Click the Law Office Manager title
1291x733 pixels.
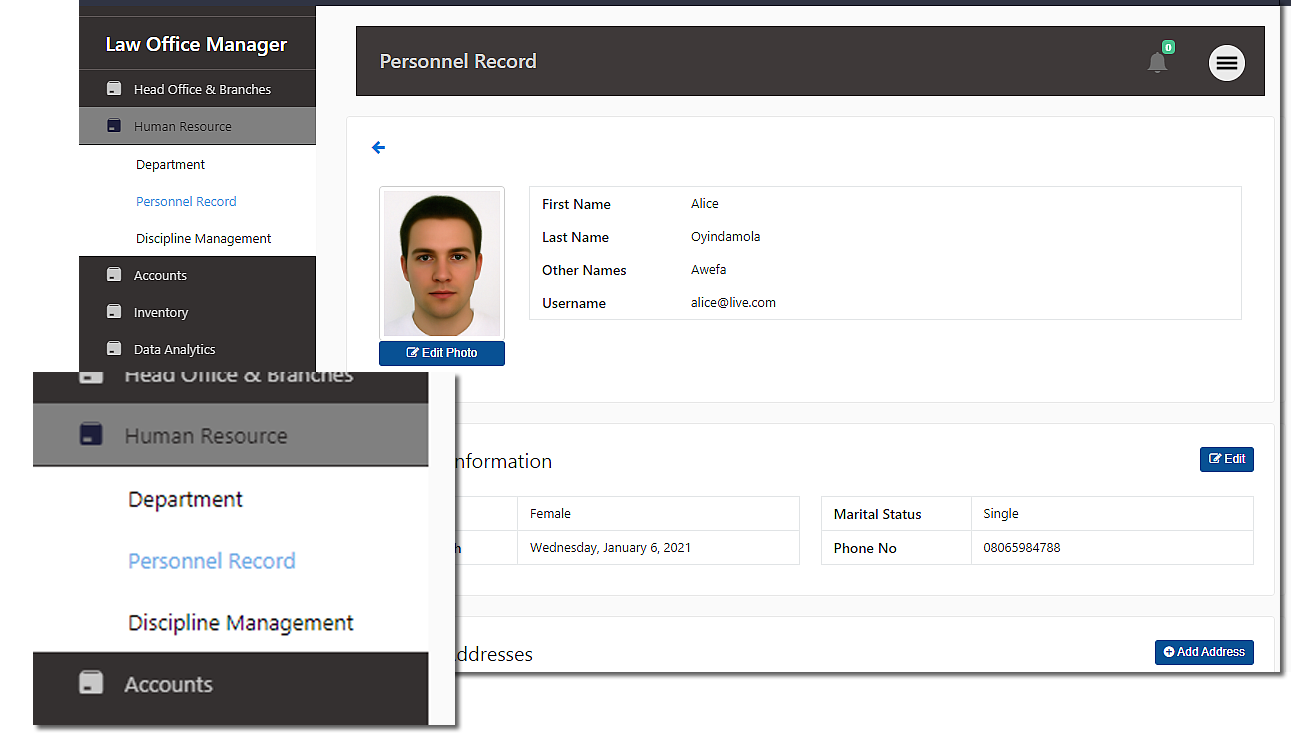[196, 45]
